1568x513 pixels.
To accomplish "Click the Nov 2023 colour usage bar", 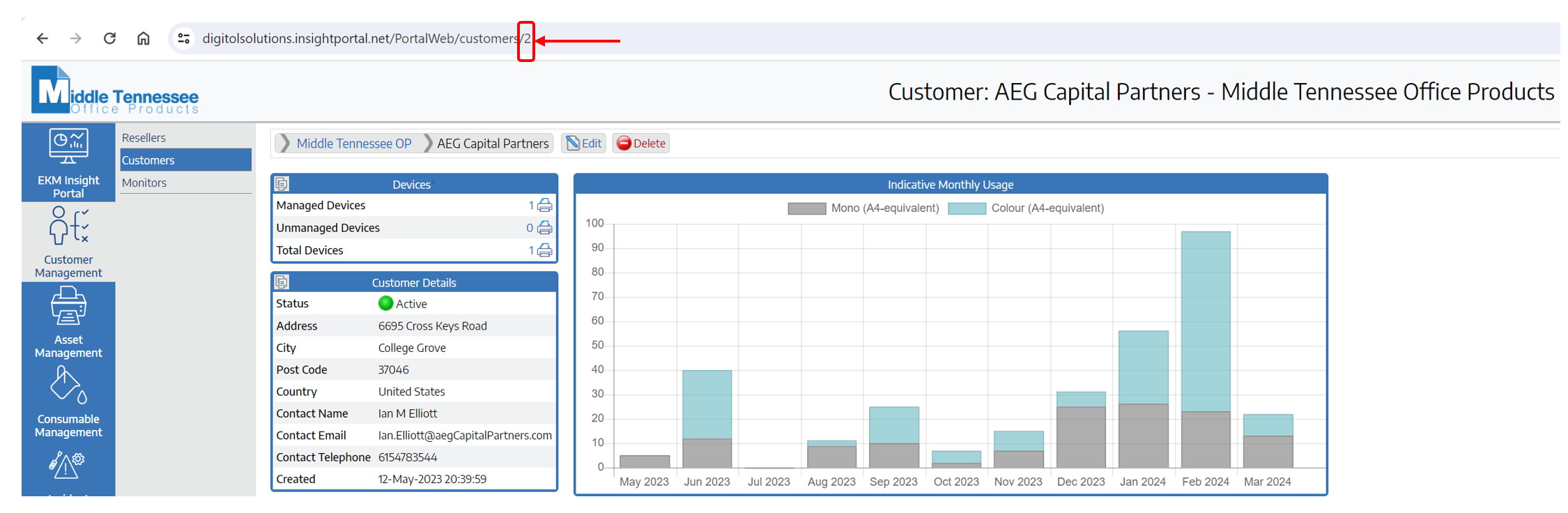I will pos(1019,441).
